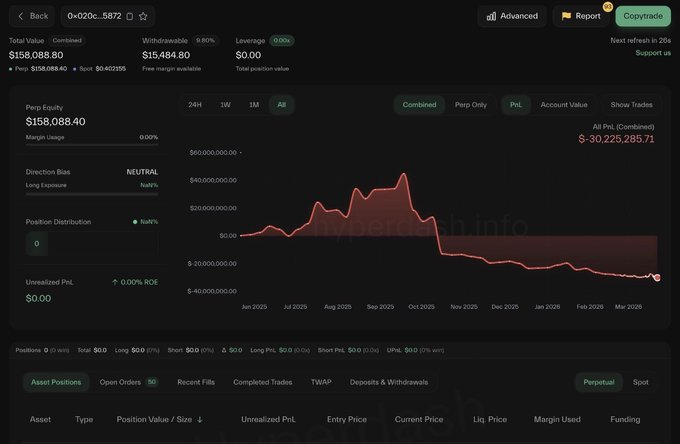The height and width of the screenshot is (444, 680).
Task: Open the Support us link
Action: tap(653, 53)
